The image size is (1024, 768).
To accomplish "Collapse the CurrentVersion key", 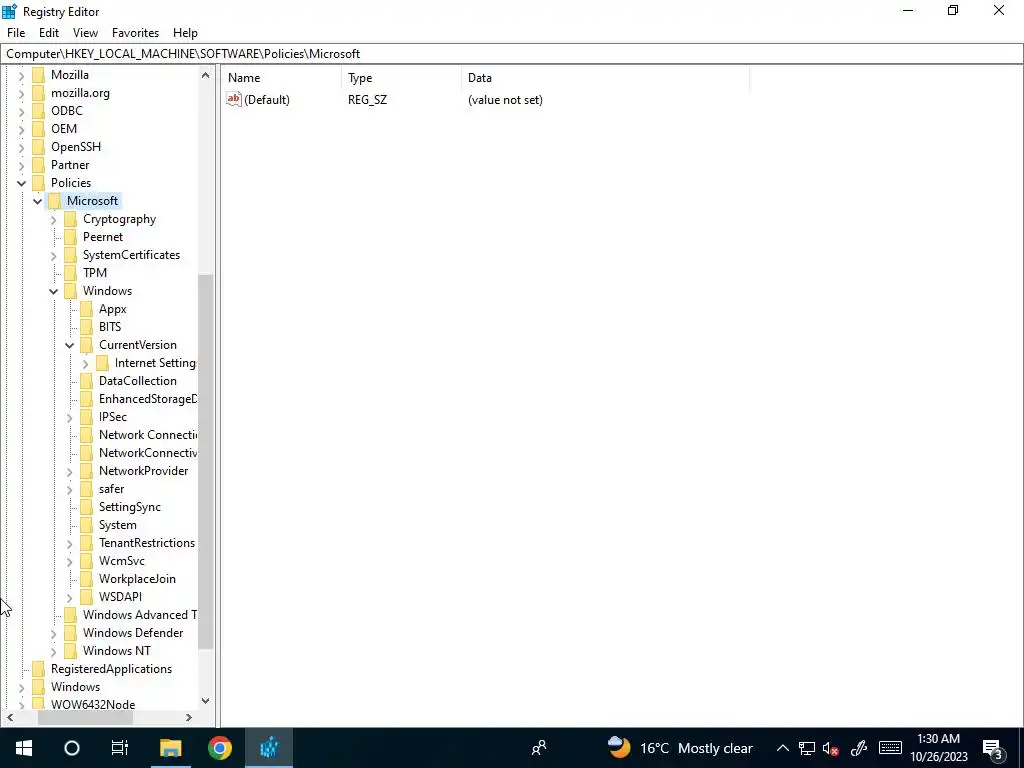I will 69,345.
